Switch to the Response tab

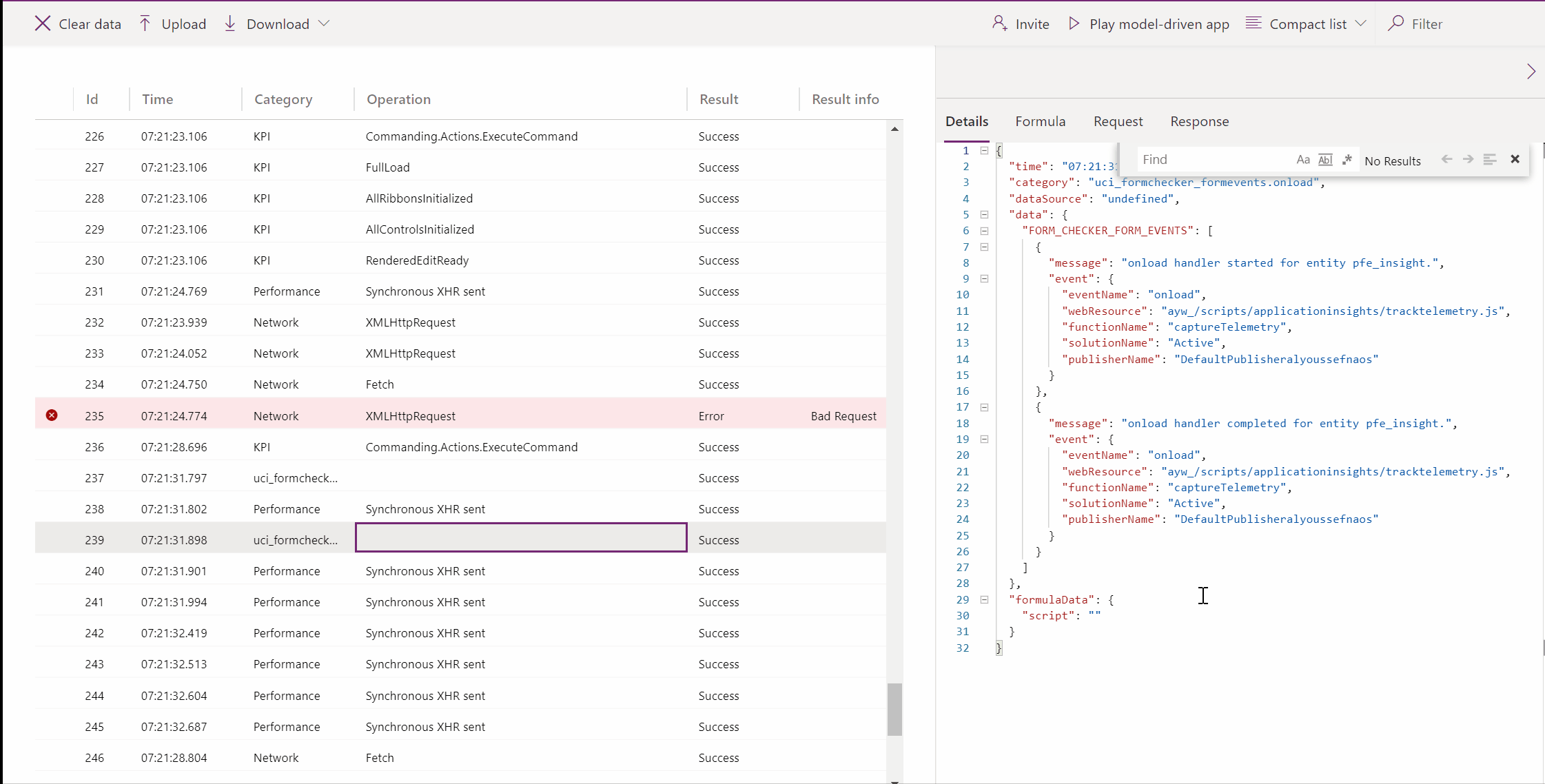pos(1199,121)
